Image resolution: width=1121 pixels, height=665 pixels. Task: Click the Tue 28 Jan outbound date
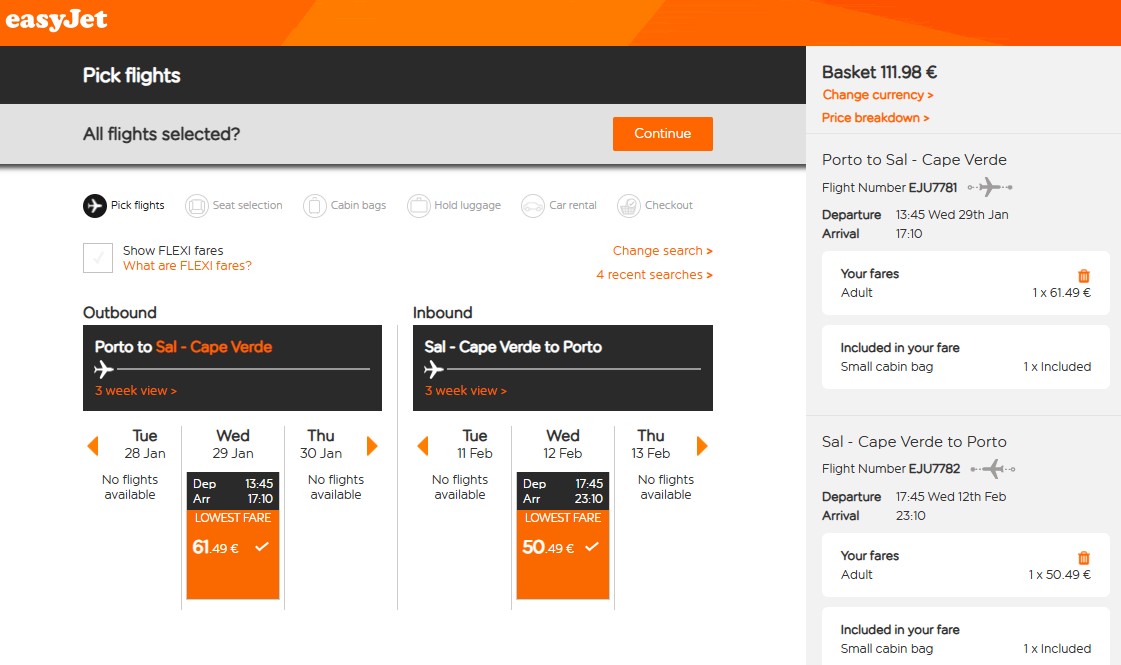point(144,444)
